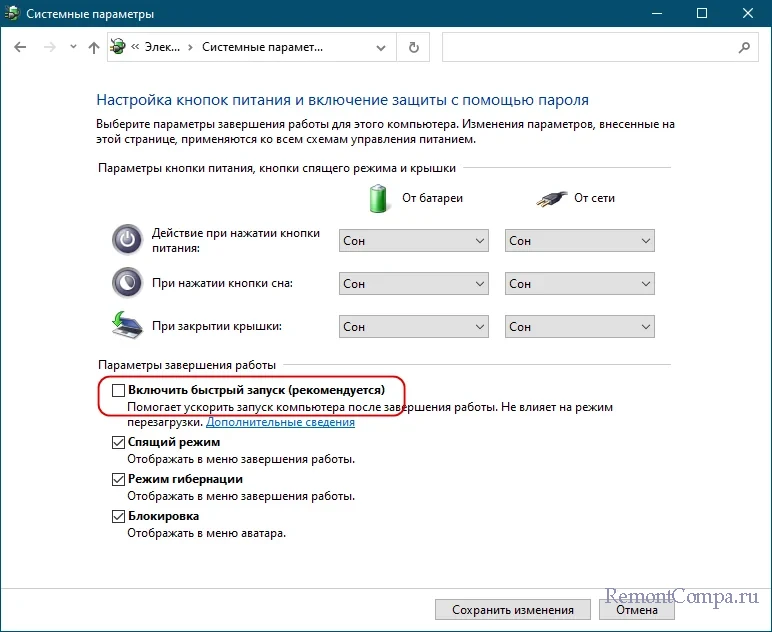
Task: Open sleep button dropdown under 'От батареи'
Action: click(x=414, y=284)
